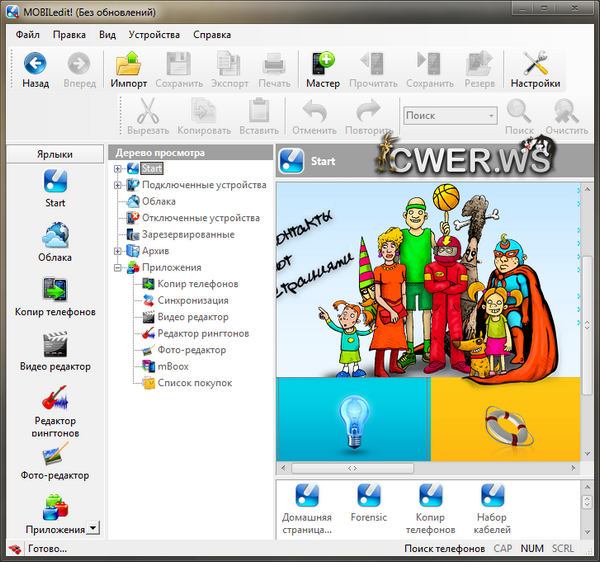The image size is (600, 562).
Task: Expand the Подключенные устройства node
Action: click(x=118, y=185)
